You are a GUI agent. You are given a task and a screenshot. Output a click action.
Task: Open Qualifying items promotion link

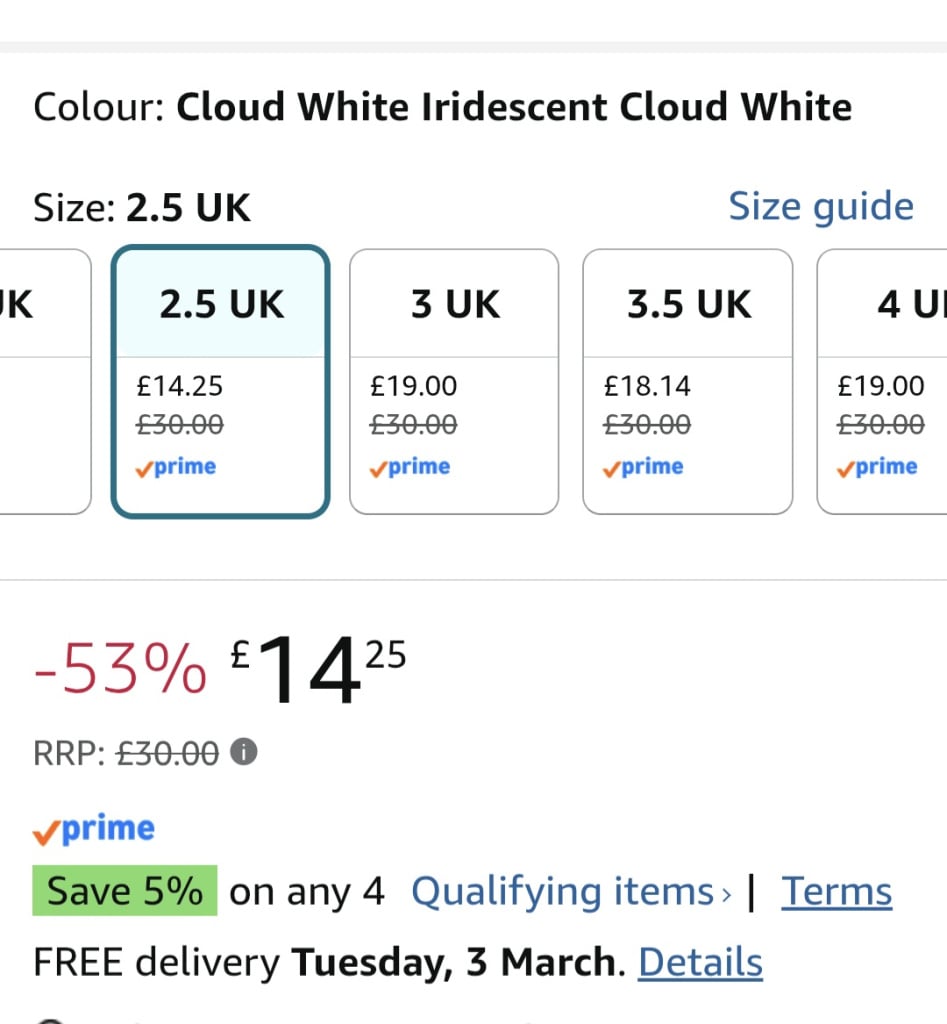click(562, 891)
